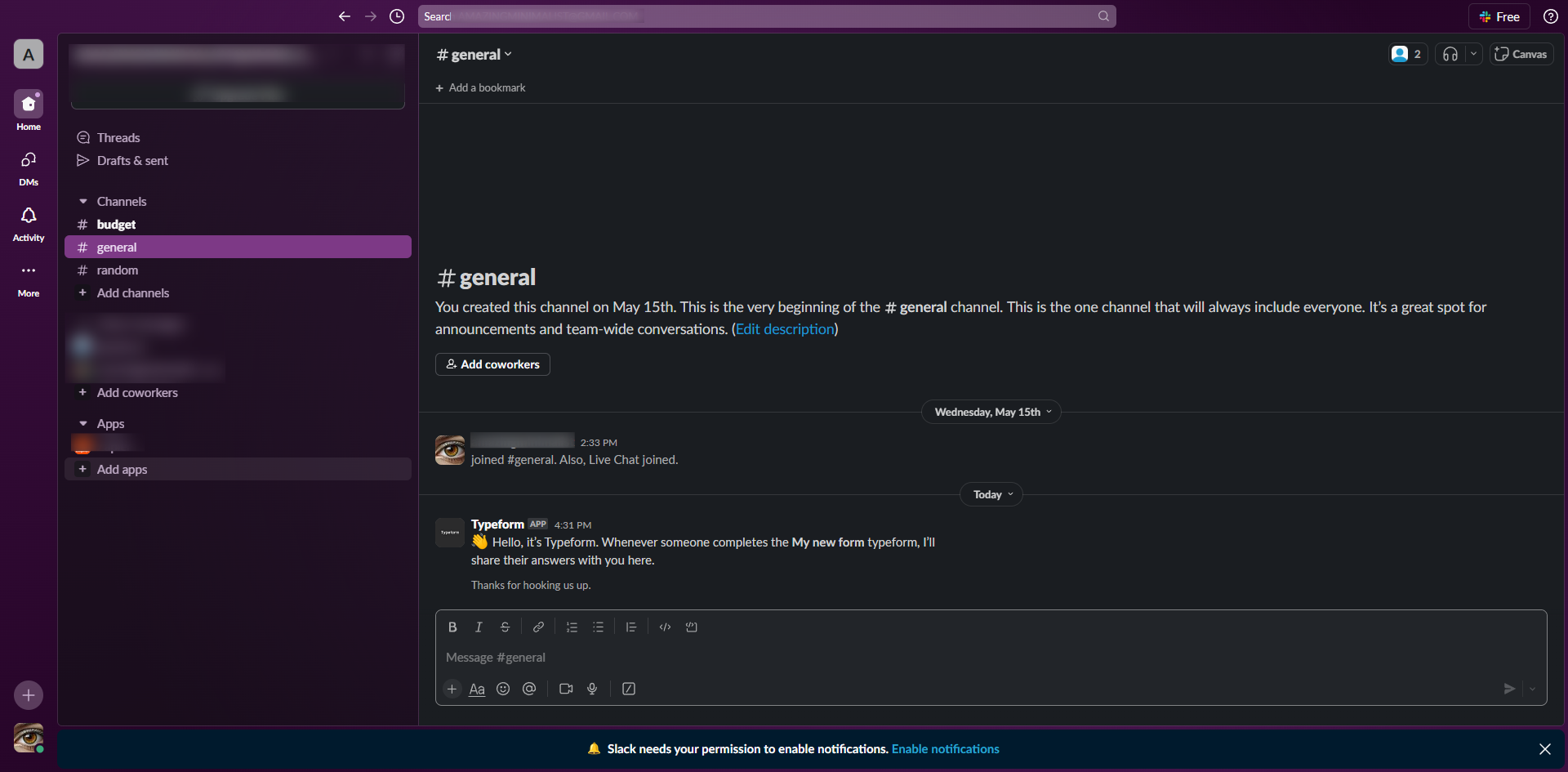Open the channel details via general chevron

[508, 54]
